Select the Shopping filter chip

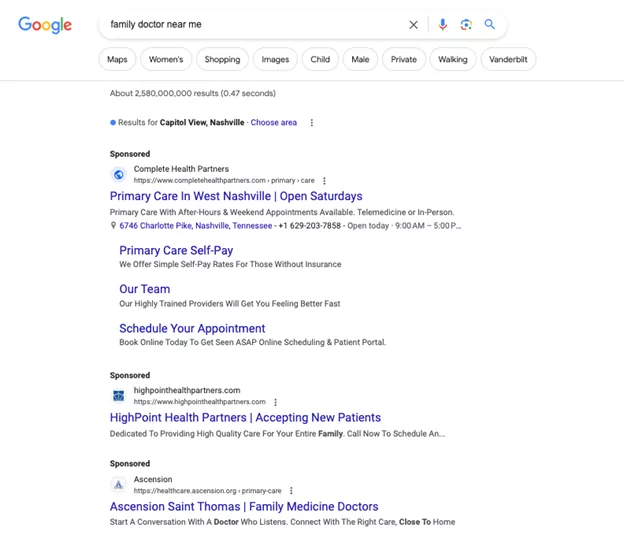(x=222, y=59)
